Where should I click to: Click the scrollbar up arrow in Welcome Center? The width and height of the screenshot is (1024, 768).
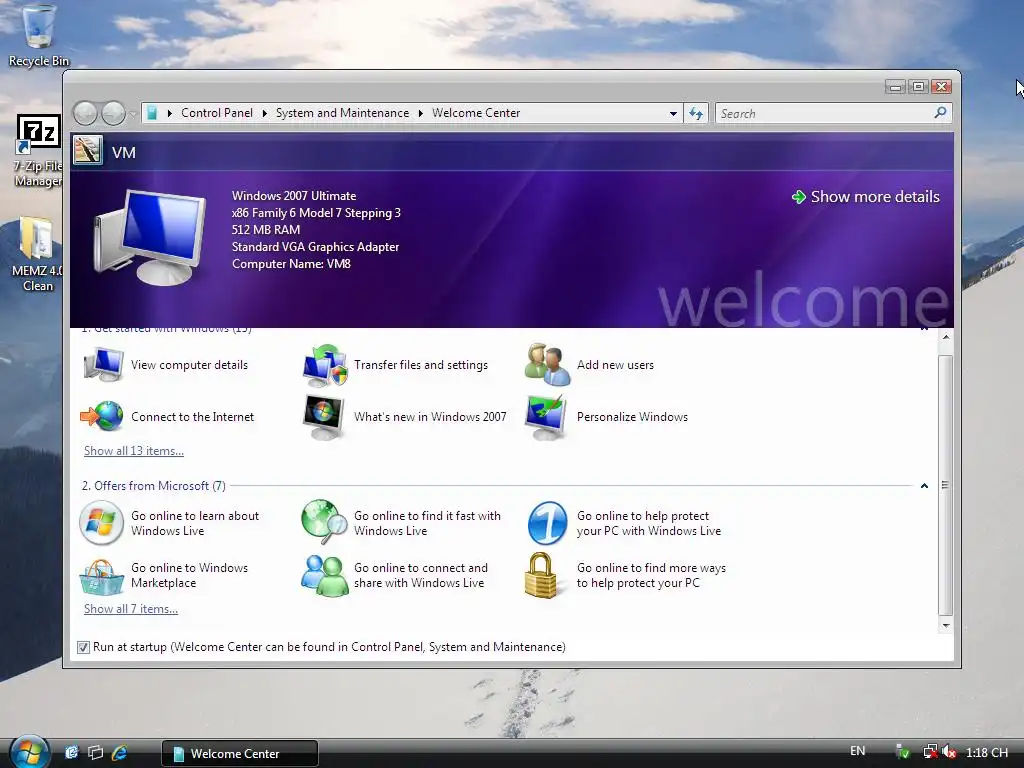tap(946, 337)
